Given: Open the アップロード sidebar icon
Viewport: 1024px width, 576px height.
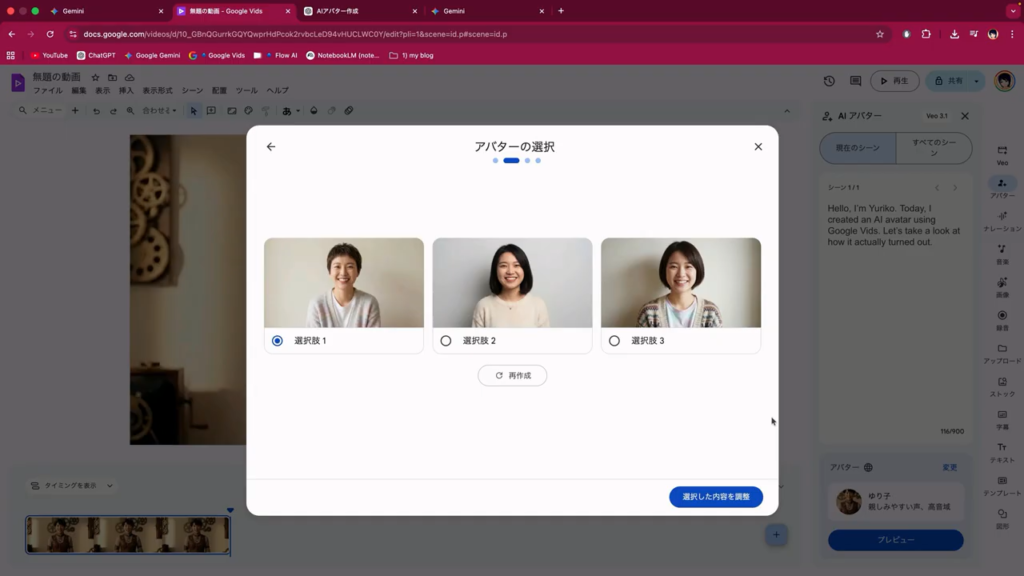Looking at the screenshot, I should [x=1002, y=351].
